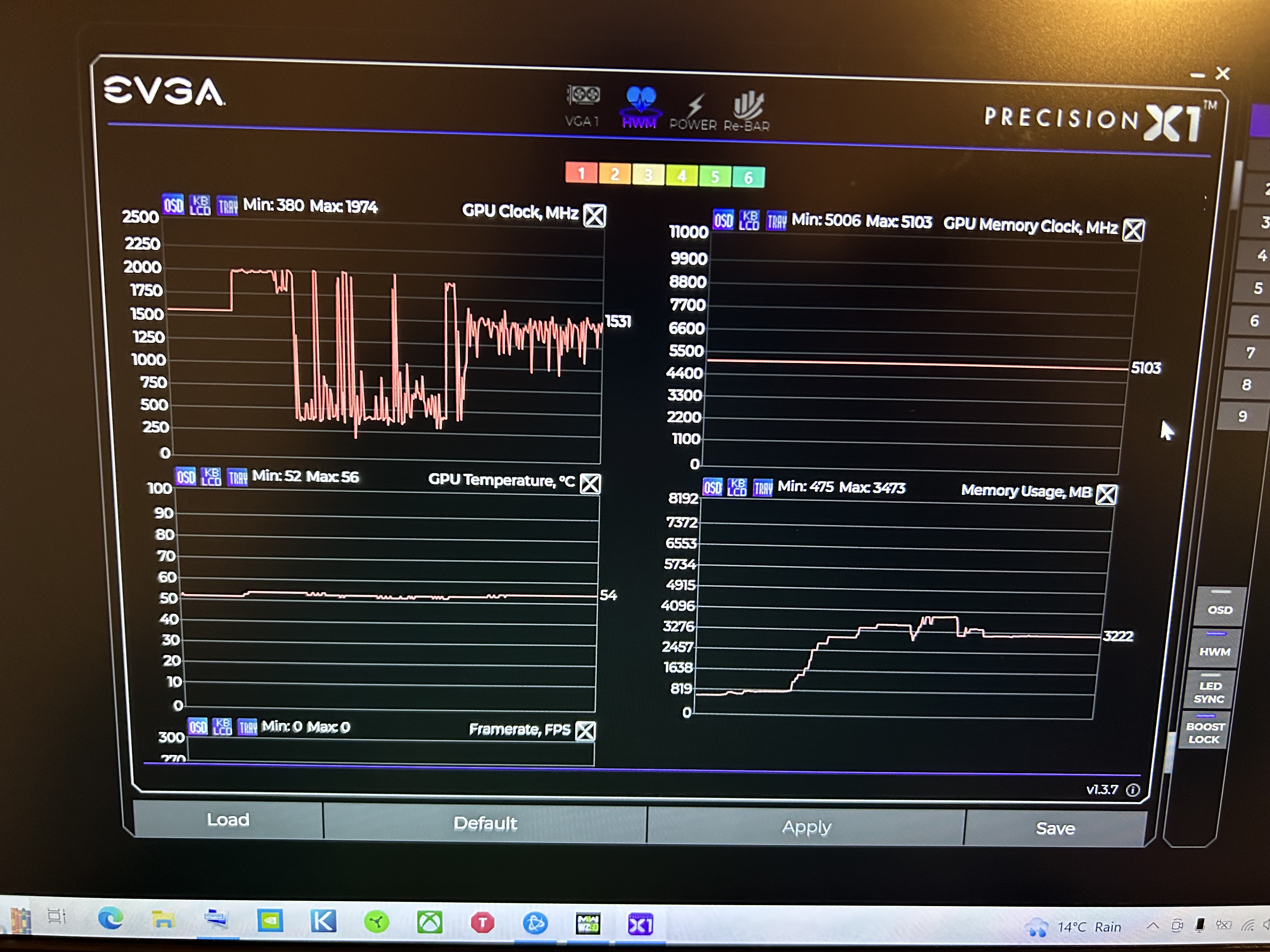Click the Save button
The image size is (1270, 952).
pyautogui.click(x=1055, y=829)
